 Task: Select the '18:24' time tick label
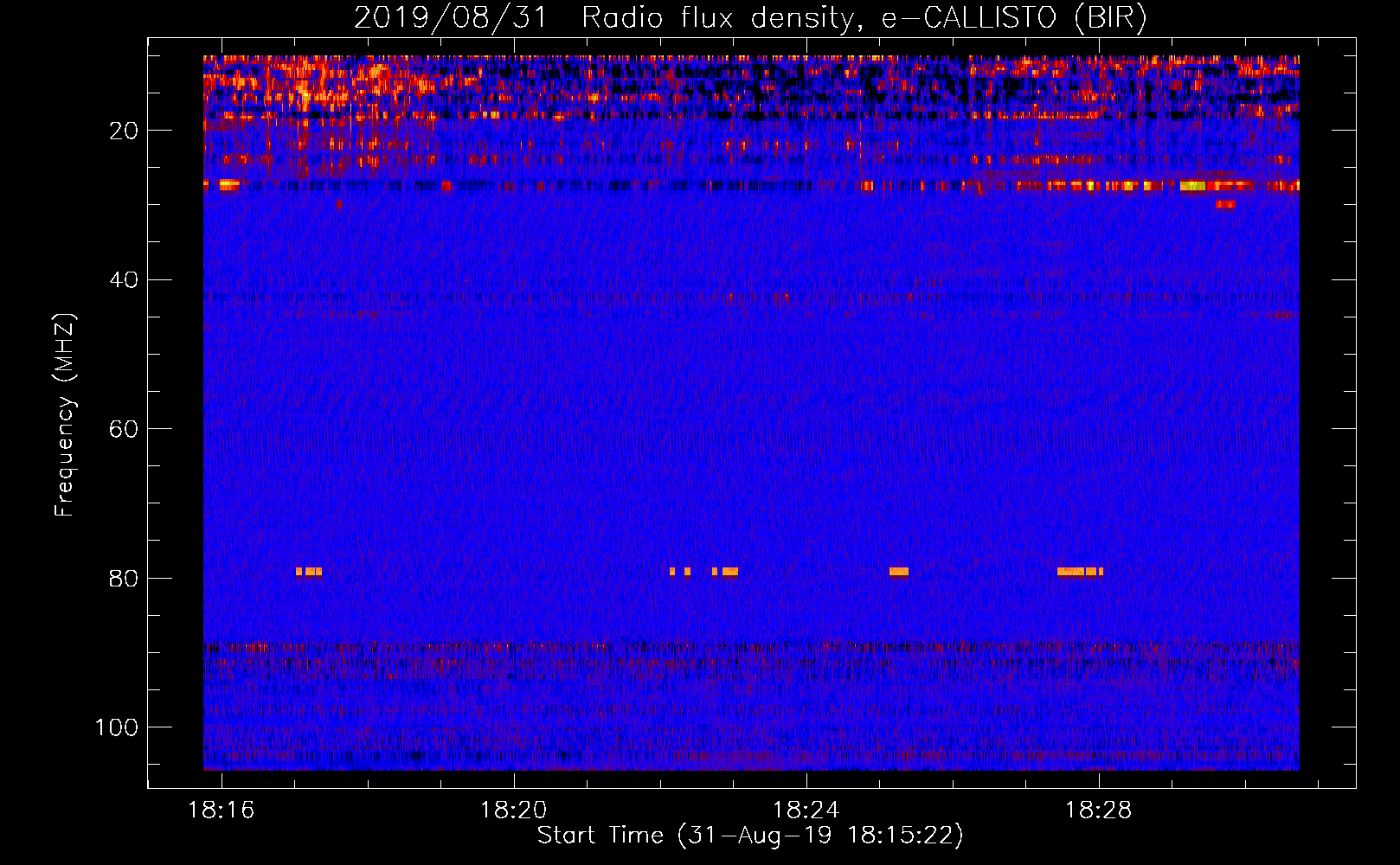tap(806, 811)
